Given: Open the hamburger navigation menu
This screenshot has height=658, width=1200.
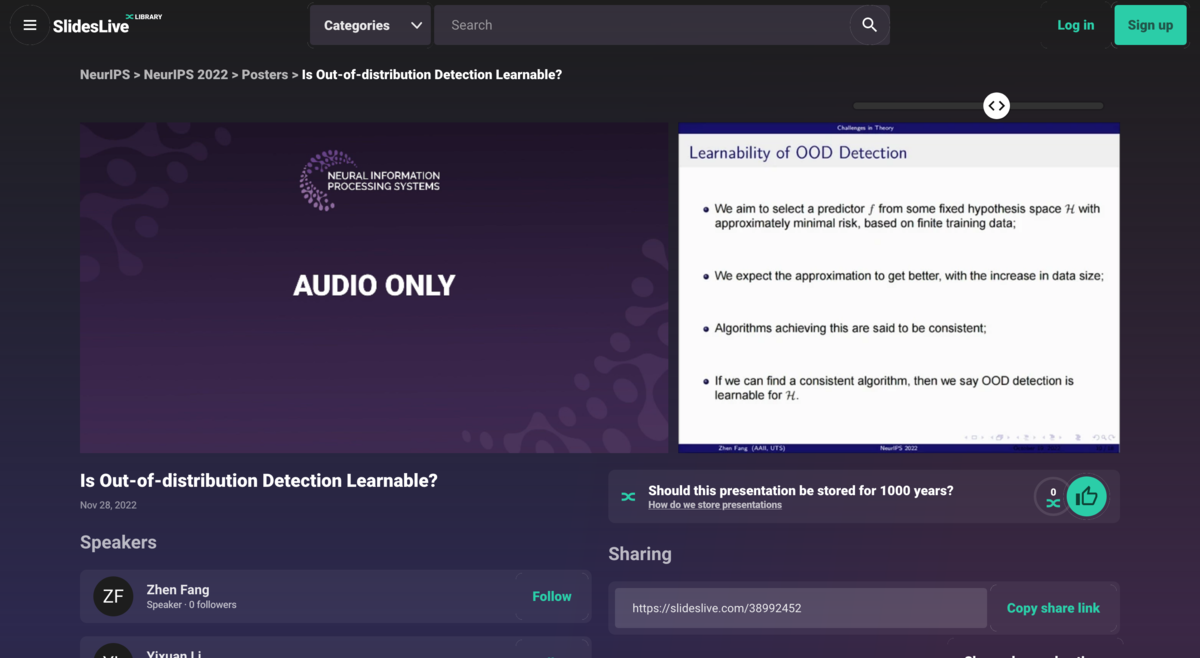Looking at the screenshot, I should tap(30, 25).
